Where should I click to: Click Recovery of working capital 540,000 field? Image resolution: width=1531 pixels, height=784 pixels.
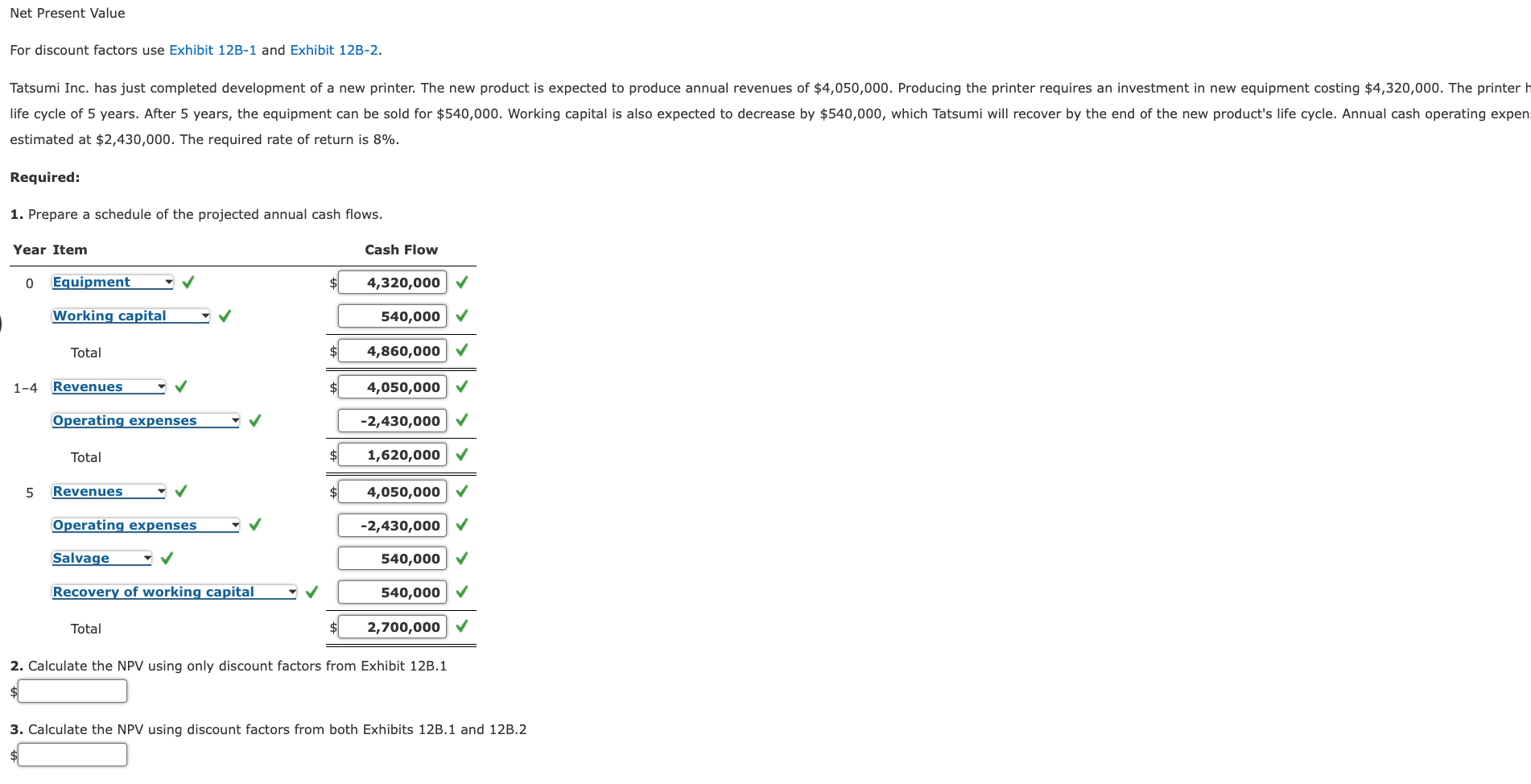point(392,592)
